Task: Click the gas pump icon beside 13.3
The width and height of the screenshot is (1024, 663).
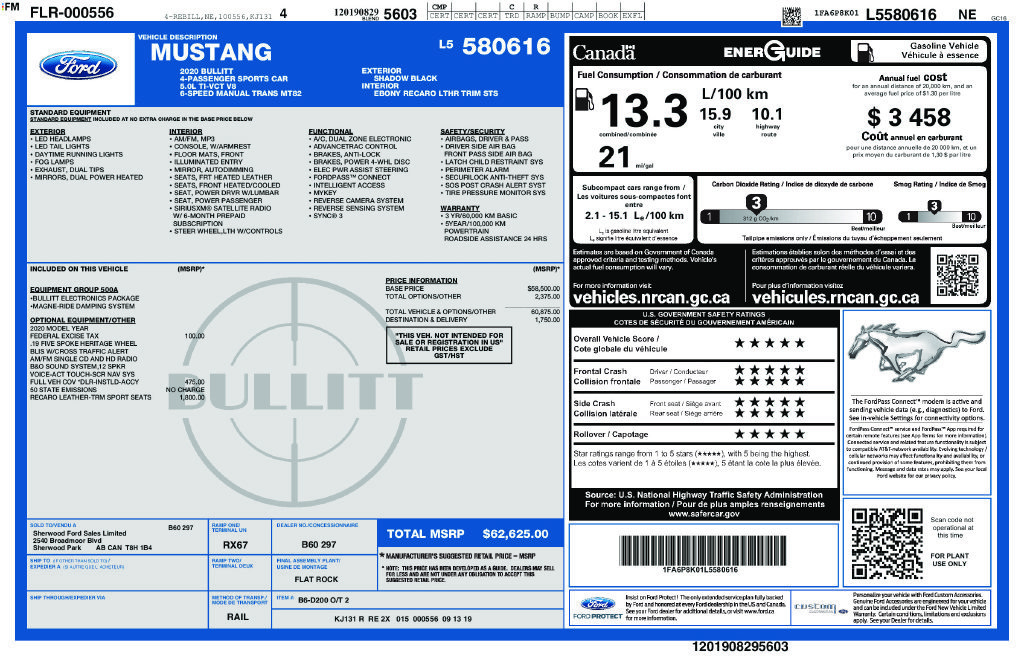Action: click(x=584, y=101)
